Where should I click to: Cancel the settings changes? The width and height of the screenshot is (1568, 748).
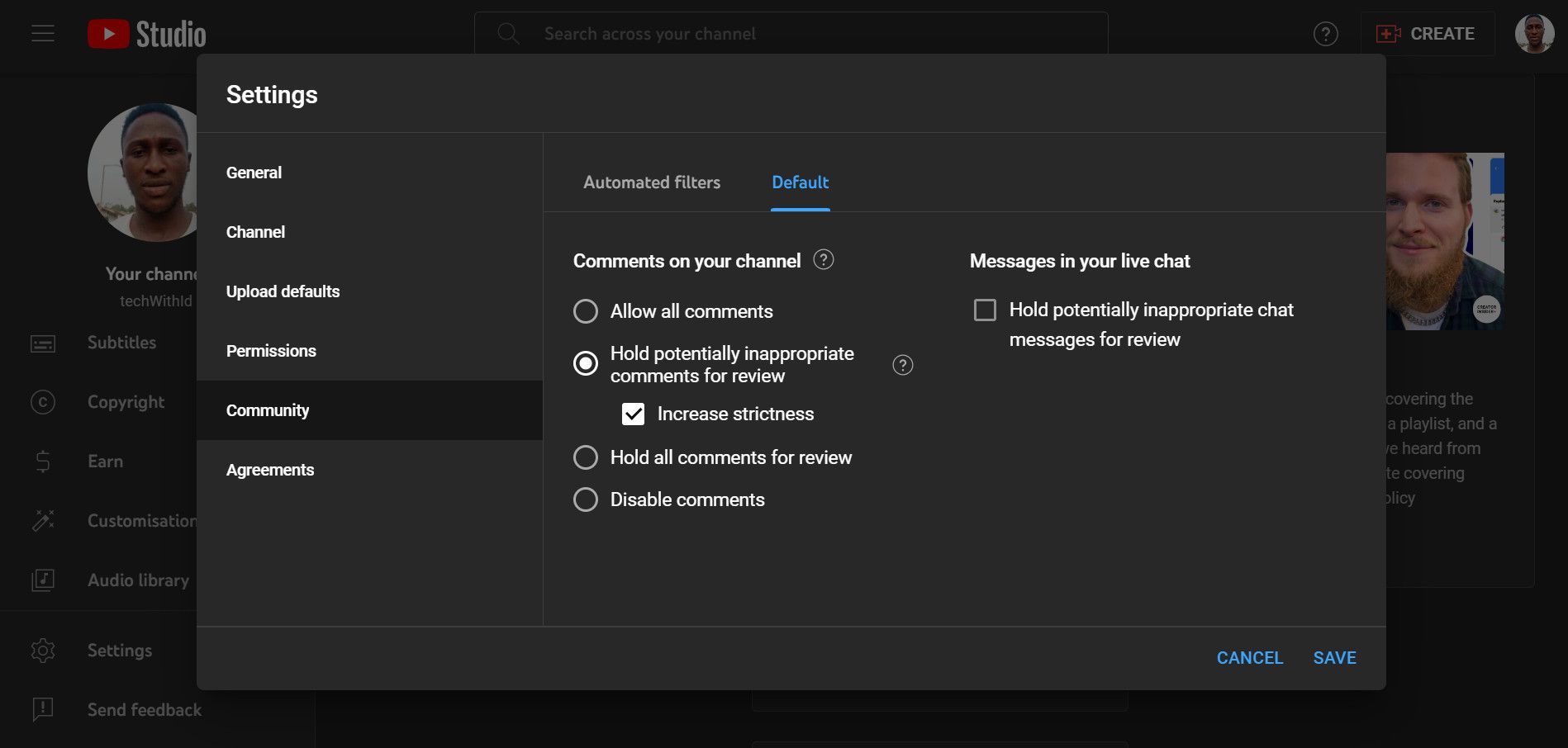click(x=1249, y=658)
